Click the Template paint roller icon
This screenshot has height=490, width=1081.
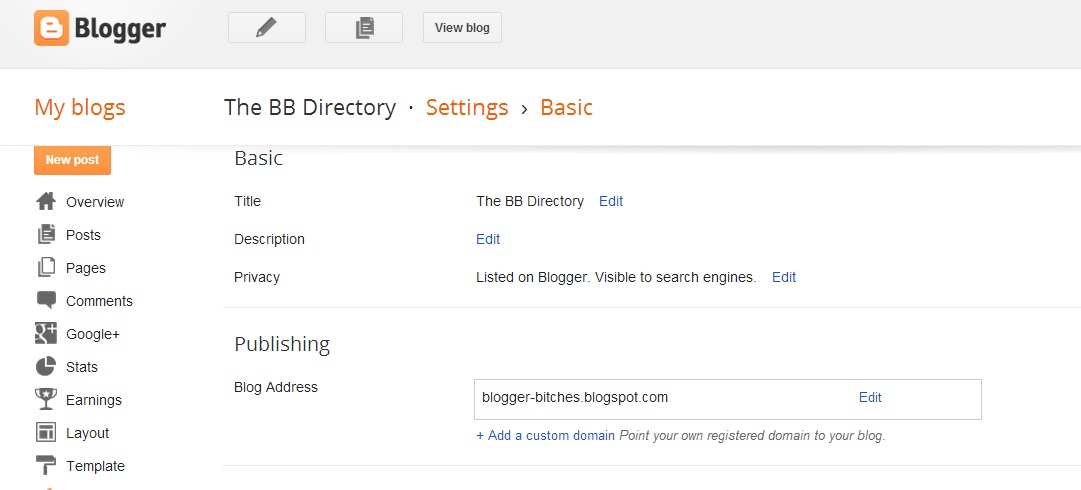pos(46,466)
